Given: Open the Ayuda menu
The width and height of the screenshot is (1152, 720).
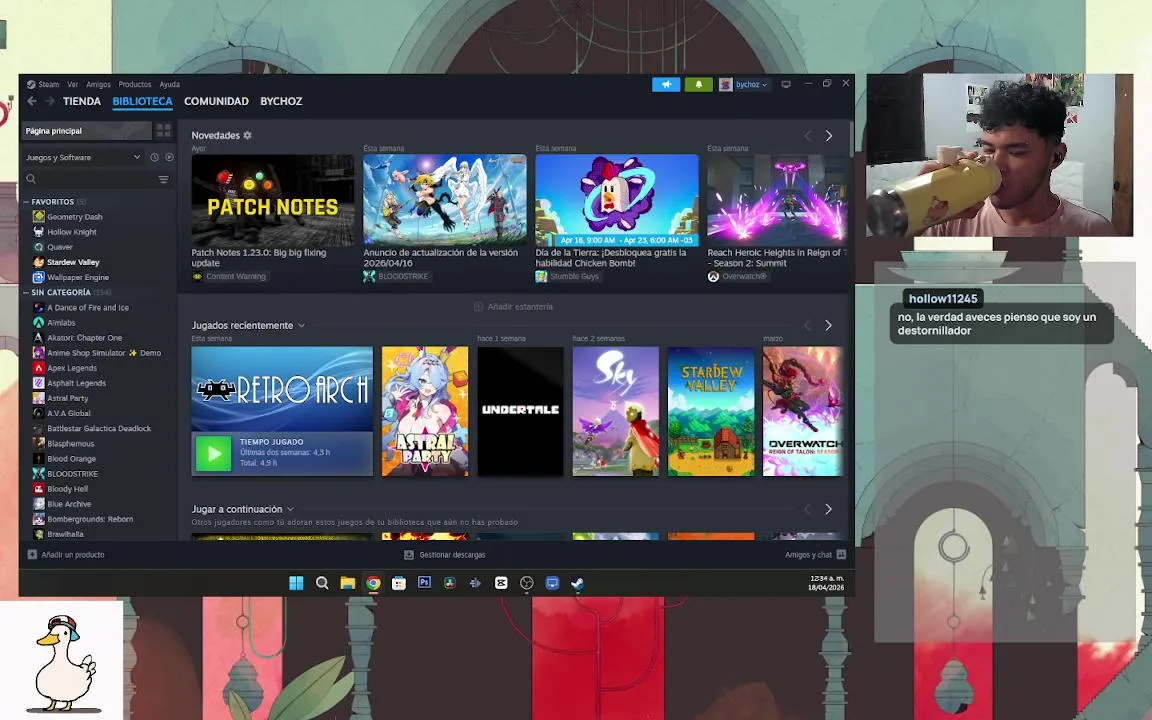Looking at the screenshot, I should coord(170,84).
